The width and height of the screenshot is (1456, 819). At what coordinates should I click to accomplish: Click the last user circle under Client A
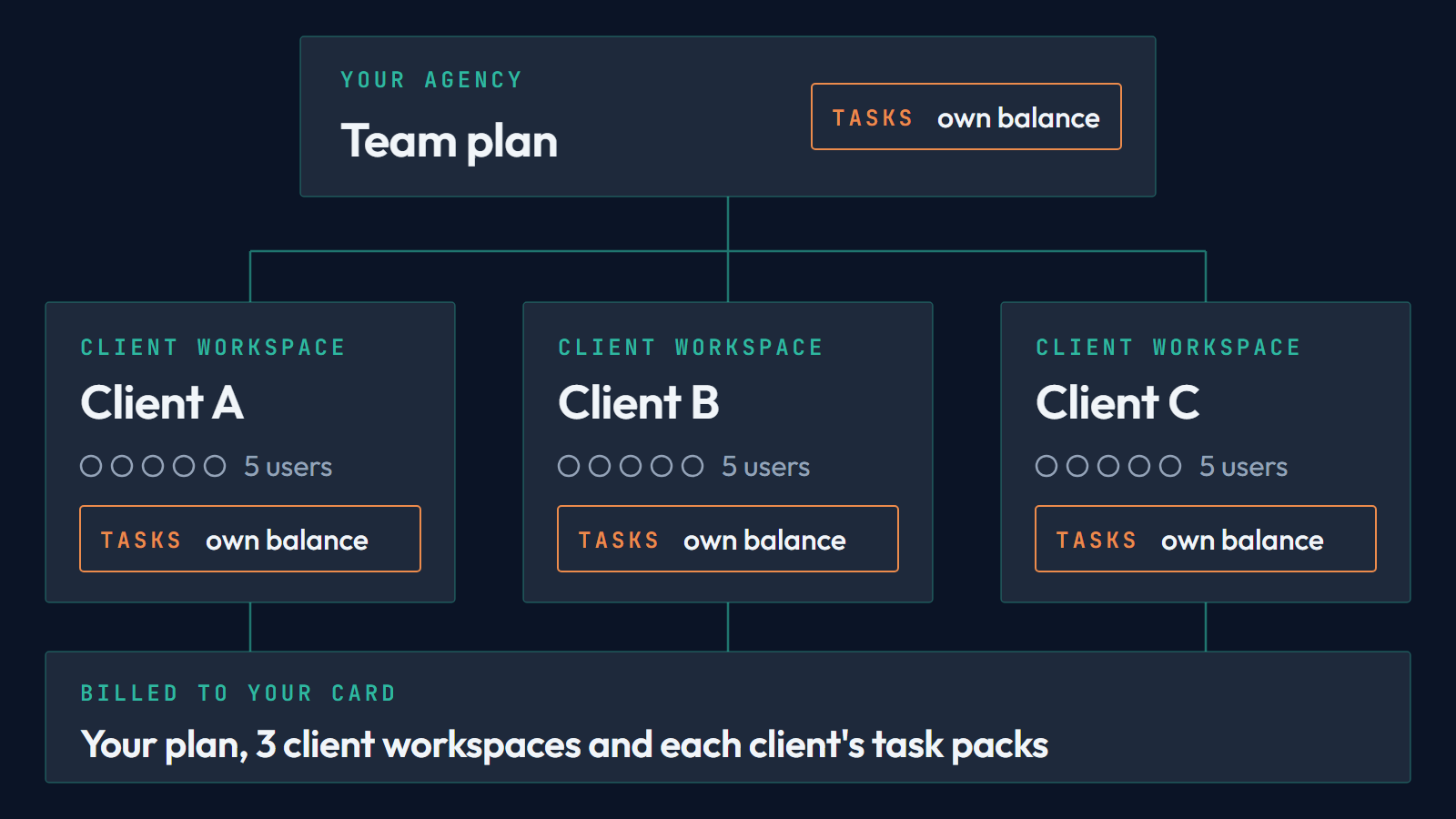pyautogui.click(x=215, y=466)
